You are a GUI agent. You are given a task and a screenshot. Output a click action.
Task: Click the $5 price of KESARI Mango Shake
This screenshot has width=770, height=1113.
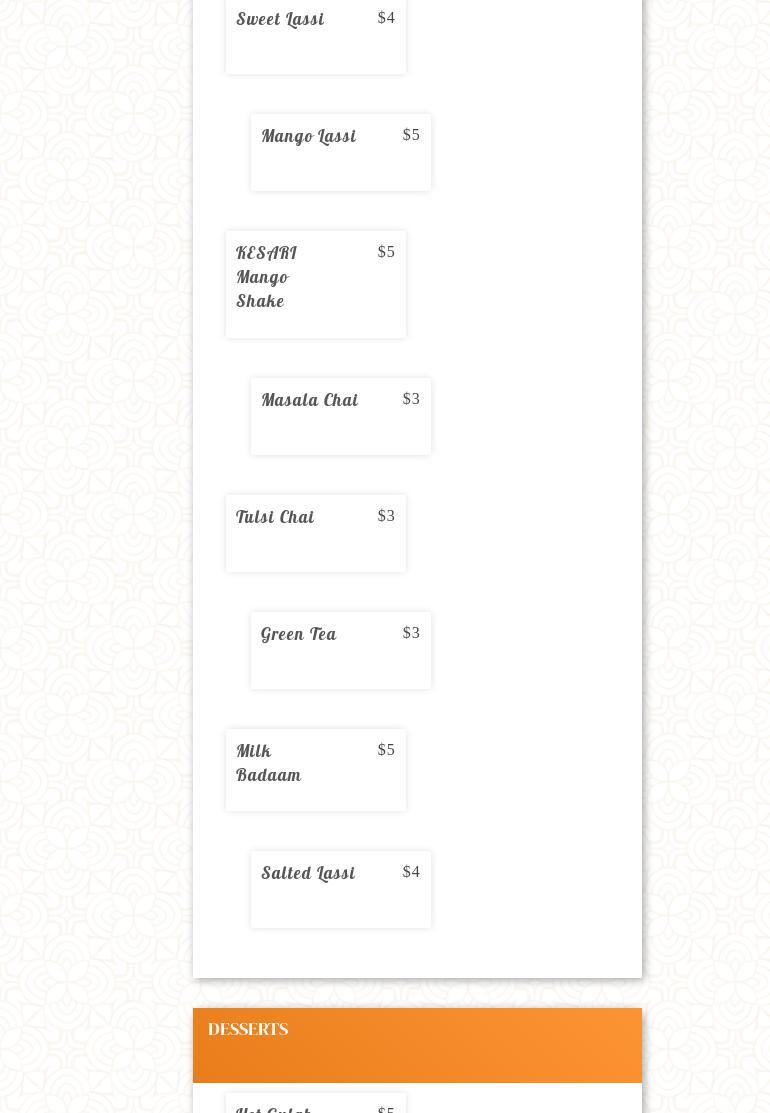pyautogui.click(x=386, y=252)
